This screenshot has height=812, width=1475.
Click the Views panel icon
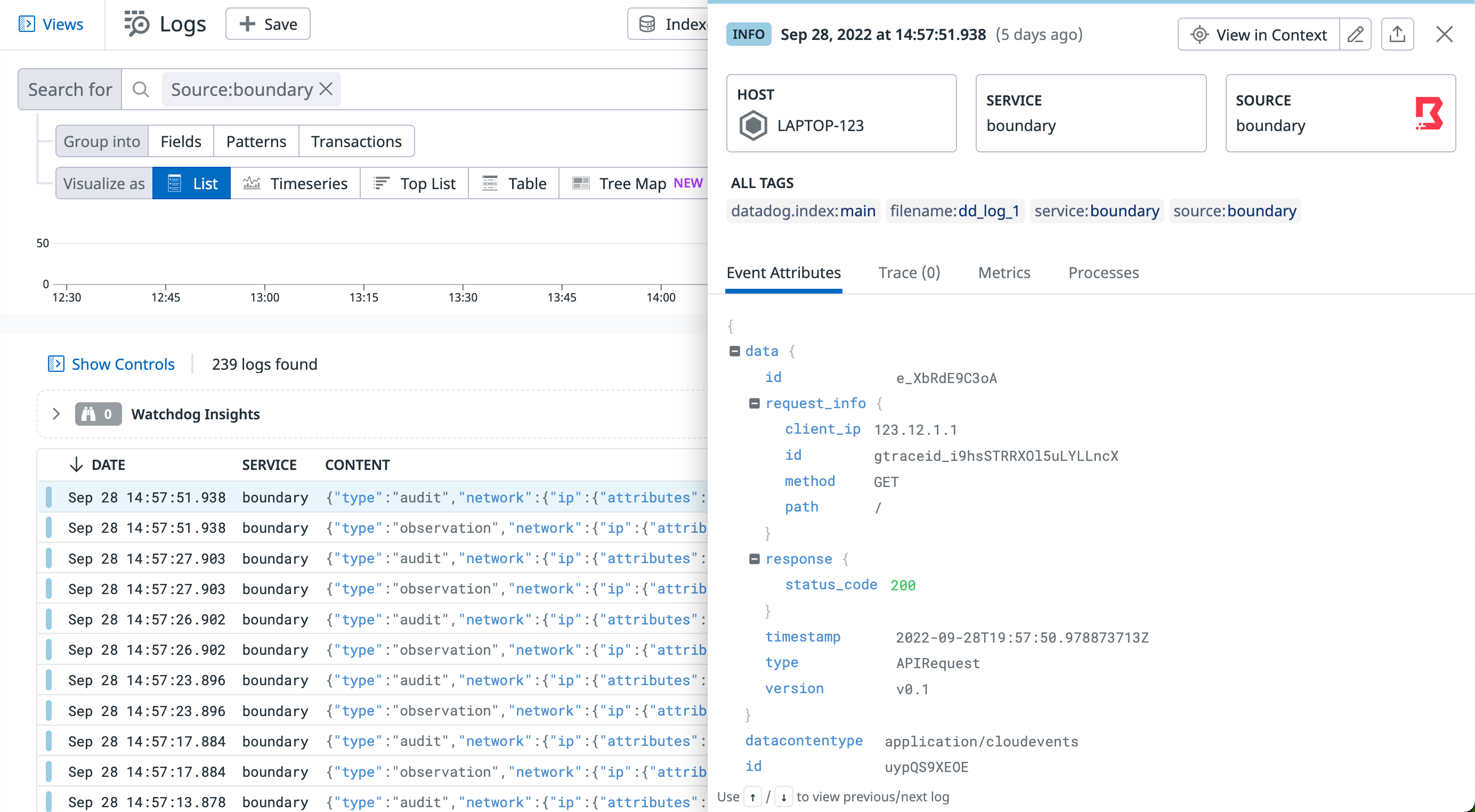coord(27,24)
